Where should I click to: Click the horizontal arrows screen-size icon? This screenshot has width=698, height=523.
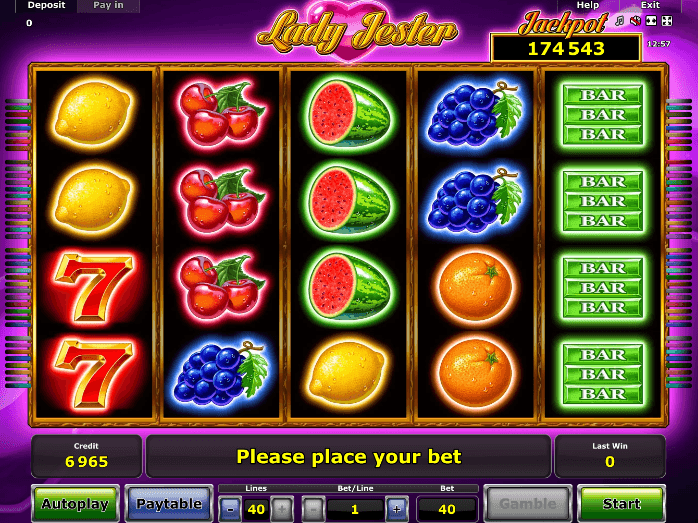point(651,21)
